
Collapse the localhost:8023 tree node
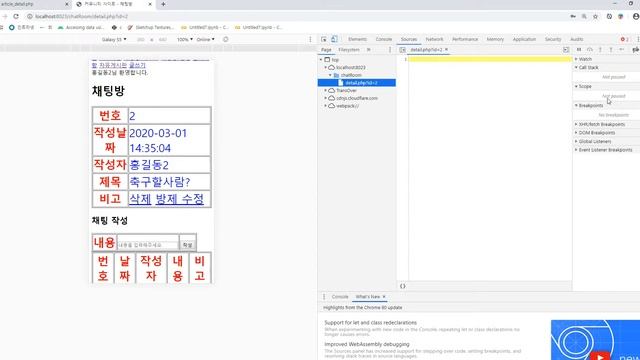click(326, 67)
